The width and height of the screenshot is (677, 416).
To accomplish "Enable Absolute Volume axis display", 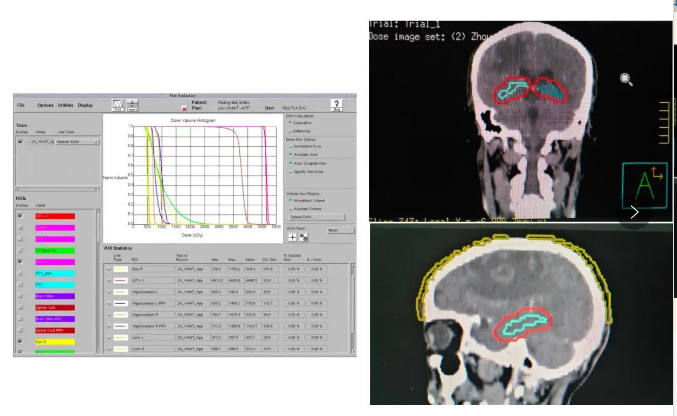I will 290,207.
